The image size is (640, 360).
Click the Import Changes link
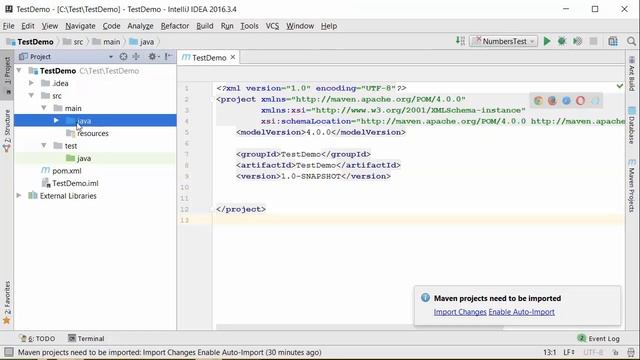point(460,312)
